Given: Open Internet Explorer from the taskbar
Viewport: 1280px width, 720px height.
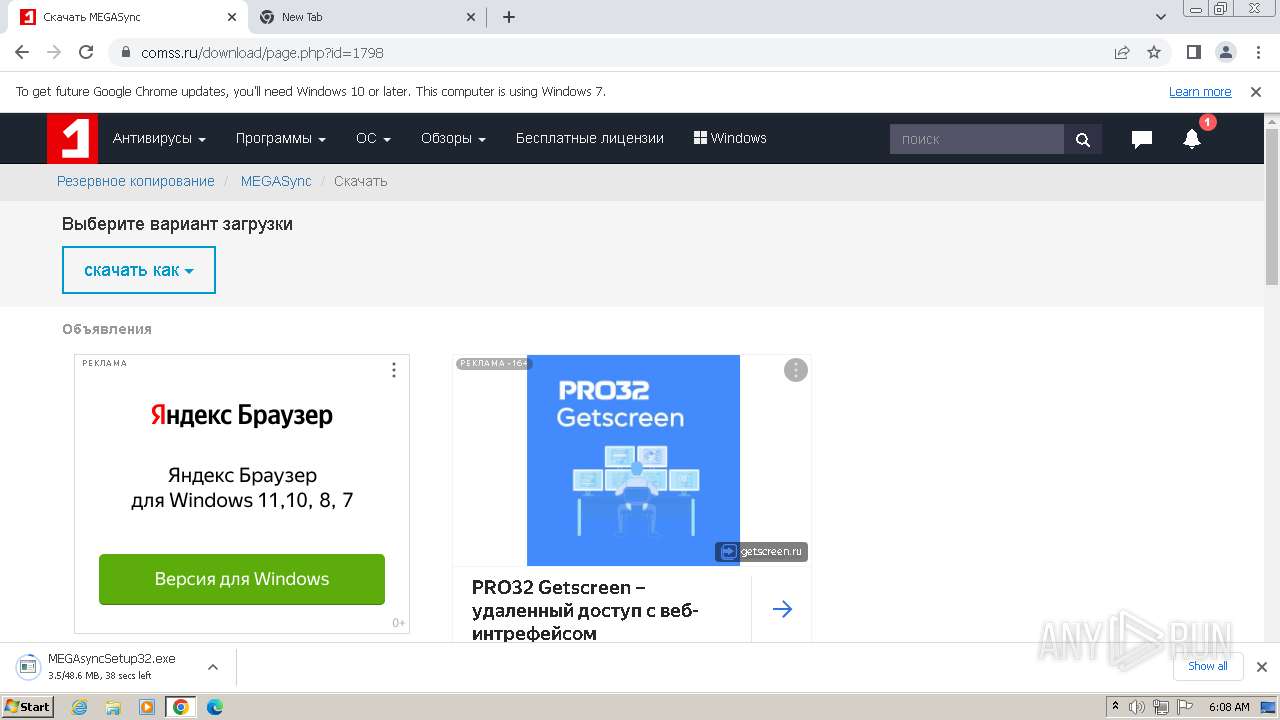Looking at the screenshot, I should tap(80, 707).
